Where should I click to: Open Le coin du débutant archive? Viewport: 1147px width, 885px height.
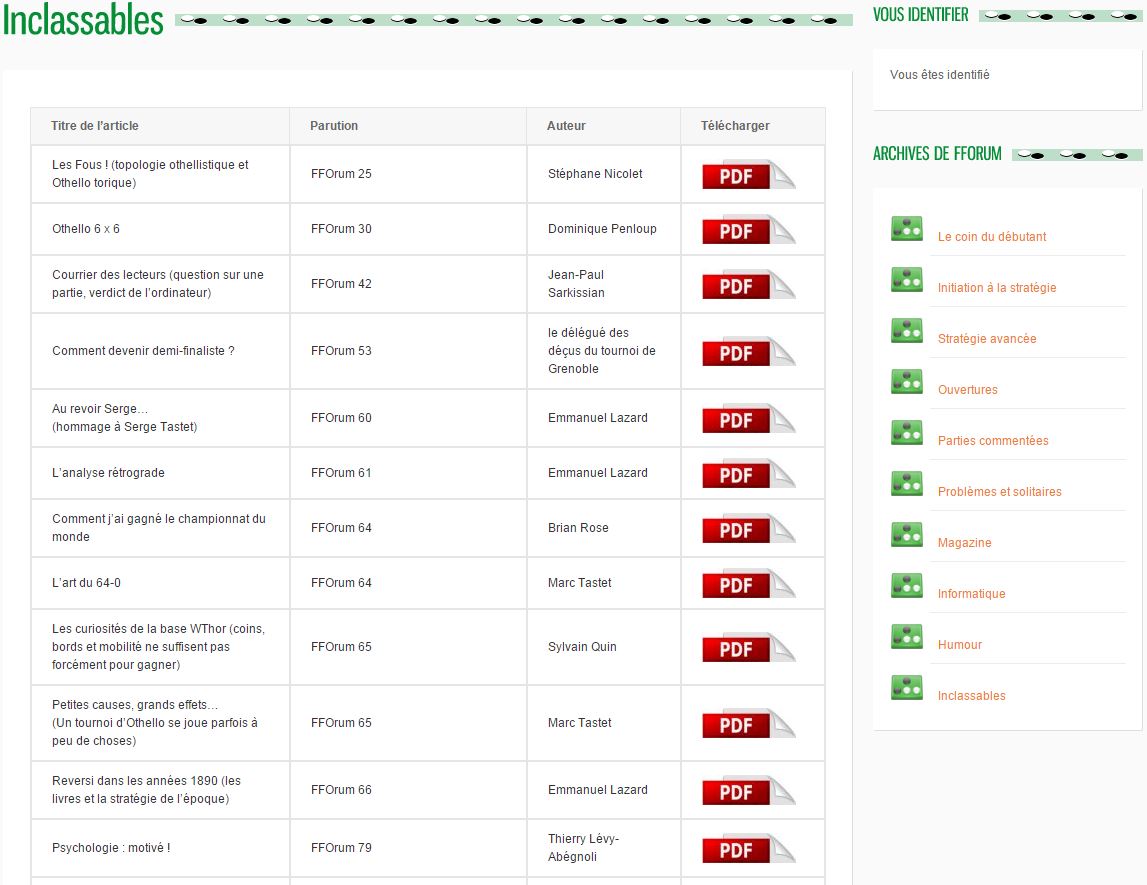(991, 237)
